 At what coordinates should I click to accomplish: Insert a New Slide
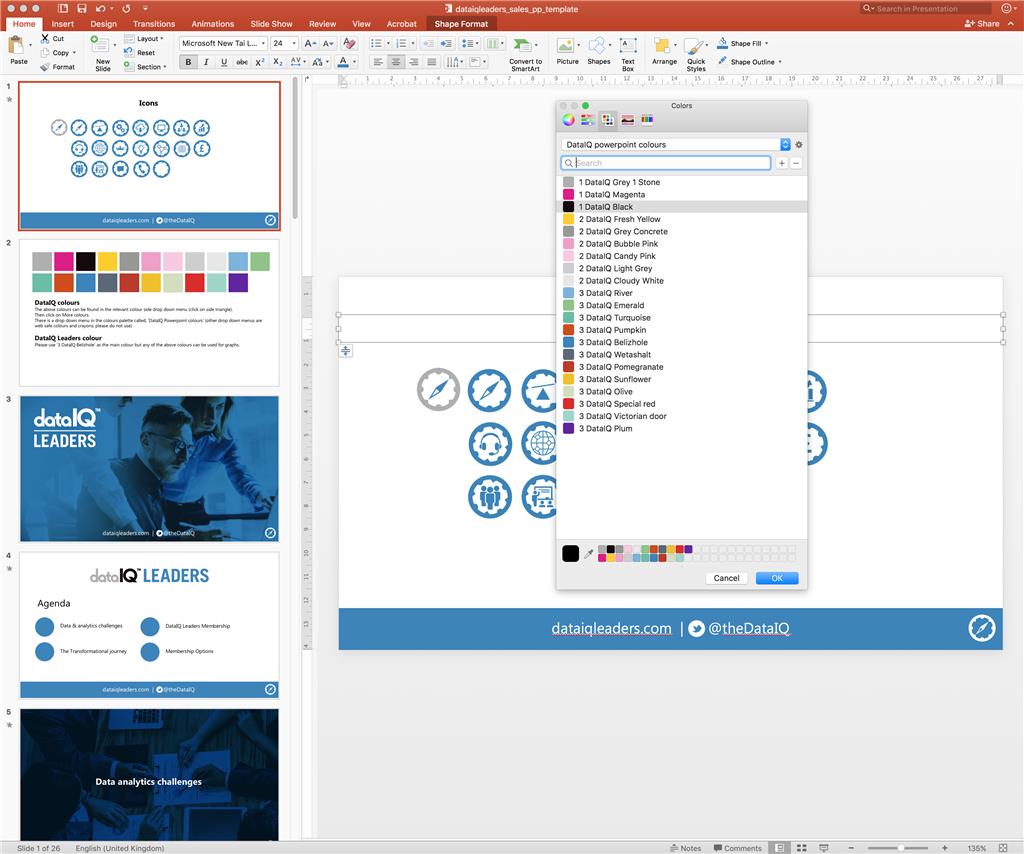pyautogui.click(x=102, y=54)
